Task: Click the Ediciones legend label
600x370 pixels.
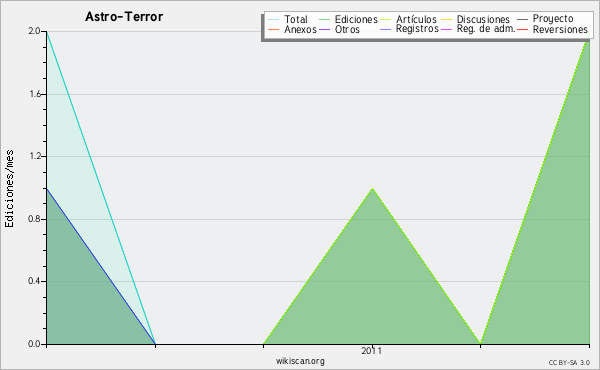Action: 356,19
